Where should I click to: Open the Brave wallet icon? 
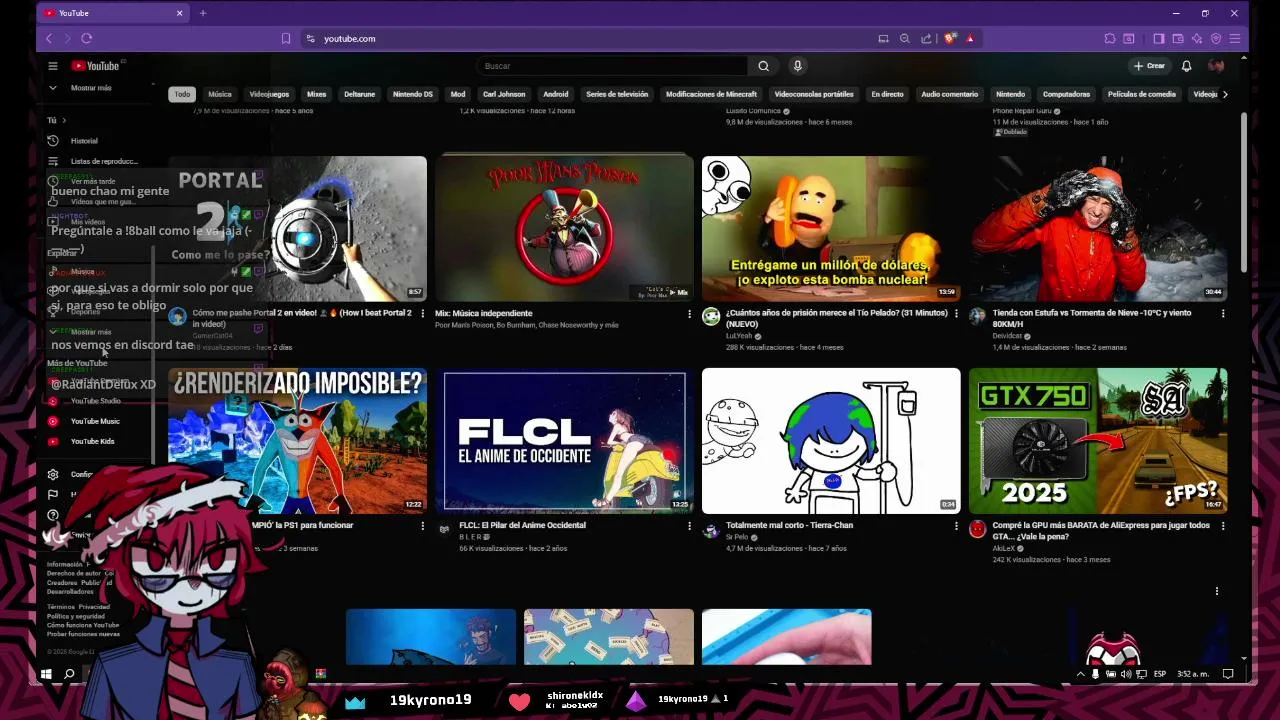[1178, 38]
